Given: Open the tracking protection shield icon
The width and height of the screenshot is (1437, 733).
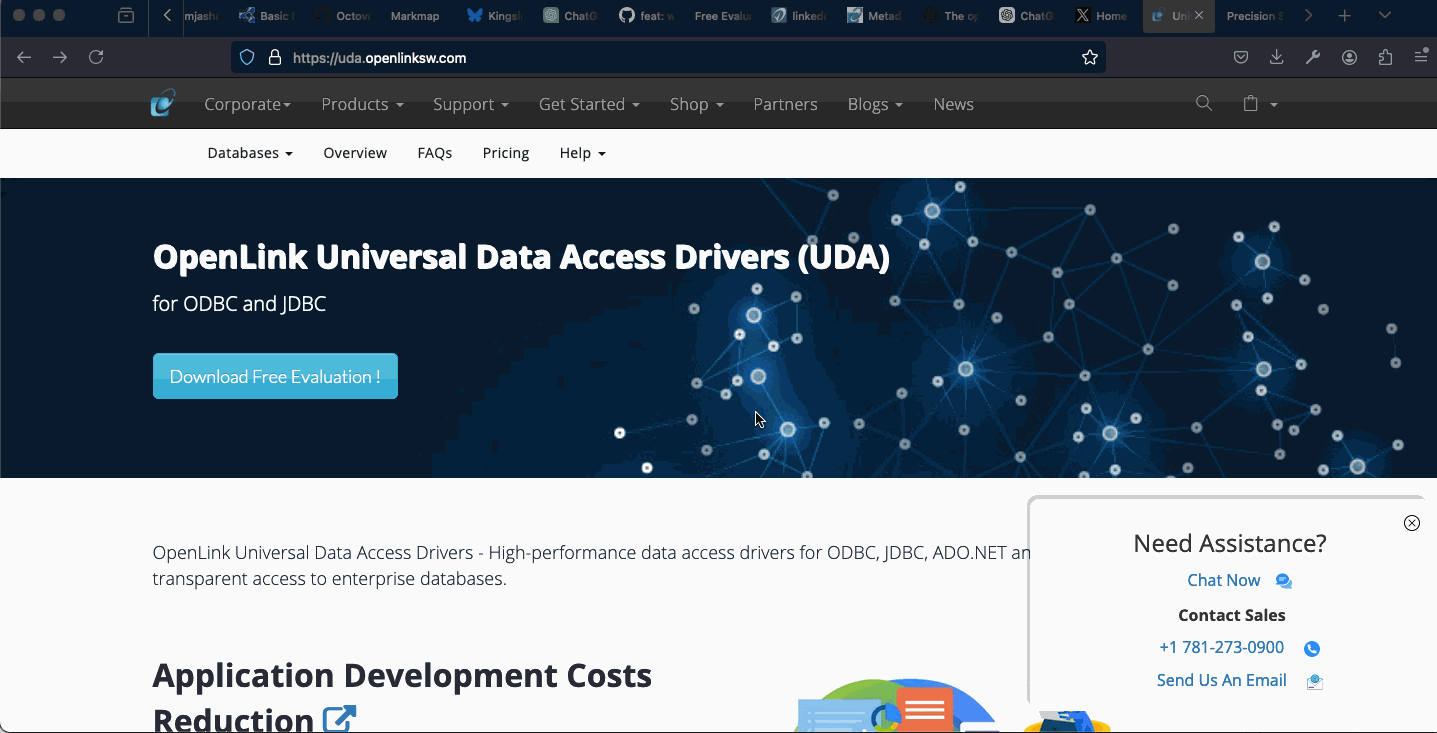Looking at the screenshot, I should [x=246, y=57].
